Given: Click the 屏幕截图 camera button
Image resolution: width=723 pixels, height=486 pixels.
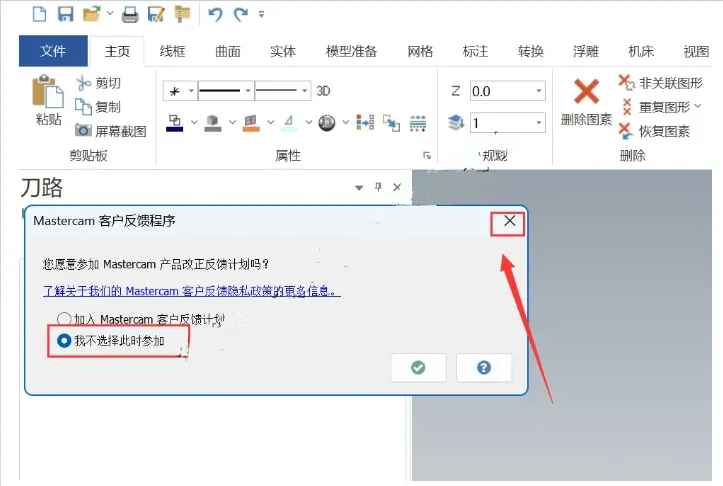Looking at the screenshot, I should pos(111,131).
